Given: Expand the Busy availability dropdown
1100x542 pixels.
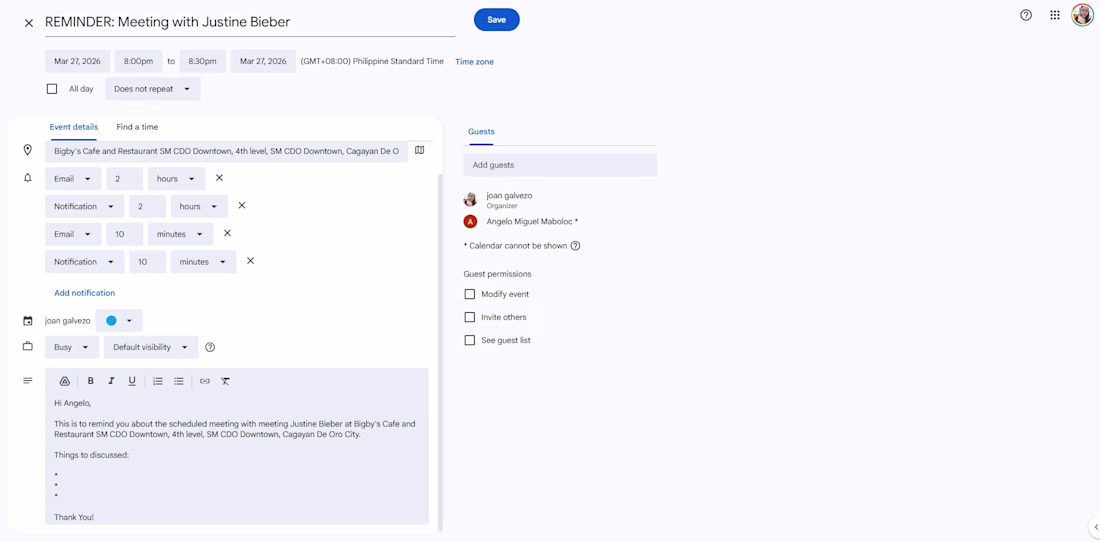Looking at the screenshot, I should 71,347.
